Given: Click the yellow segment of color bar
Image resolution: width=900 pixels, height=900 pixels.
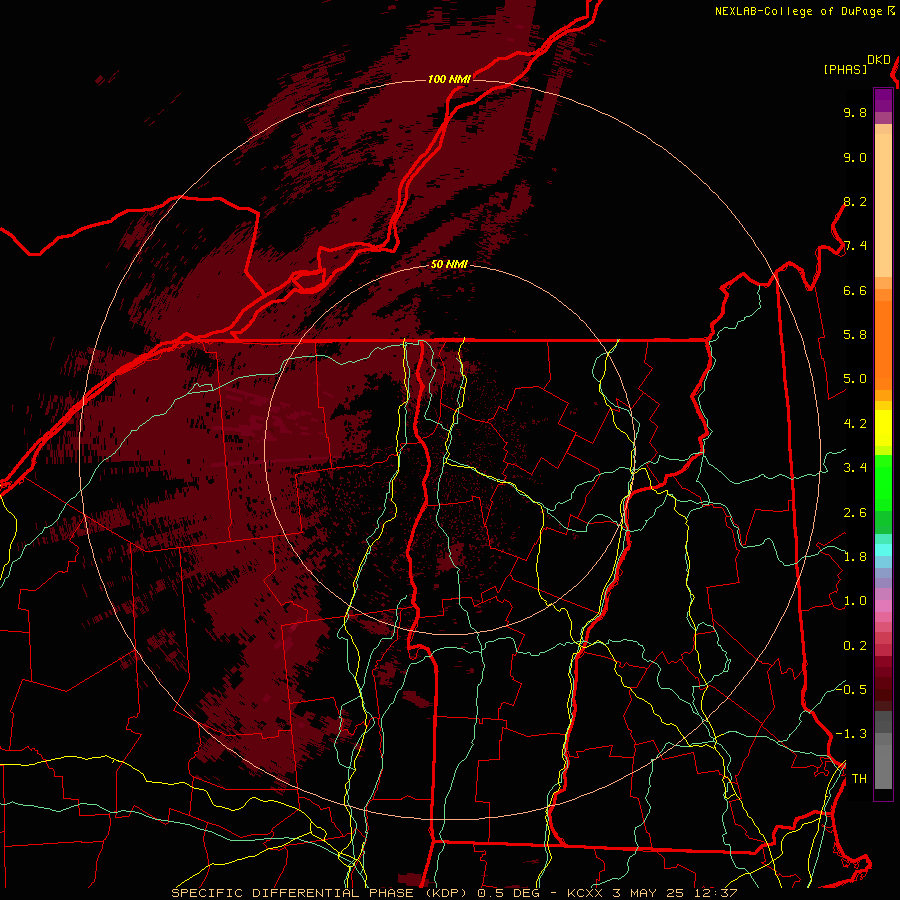Looking at the screenshot, I should coord(883,428).
